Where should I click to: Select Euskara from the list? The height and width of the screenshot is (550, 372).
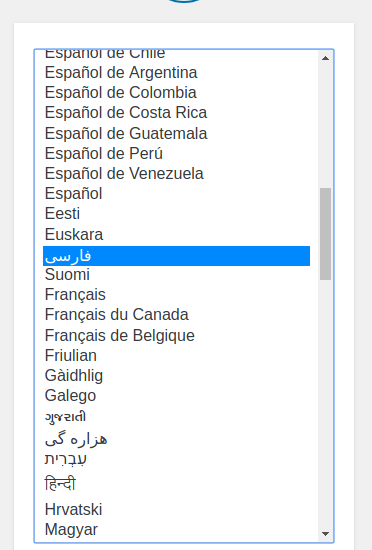176,235
